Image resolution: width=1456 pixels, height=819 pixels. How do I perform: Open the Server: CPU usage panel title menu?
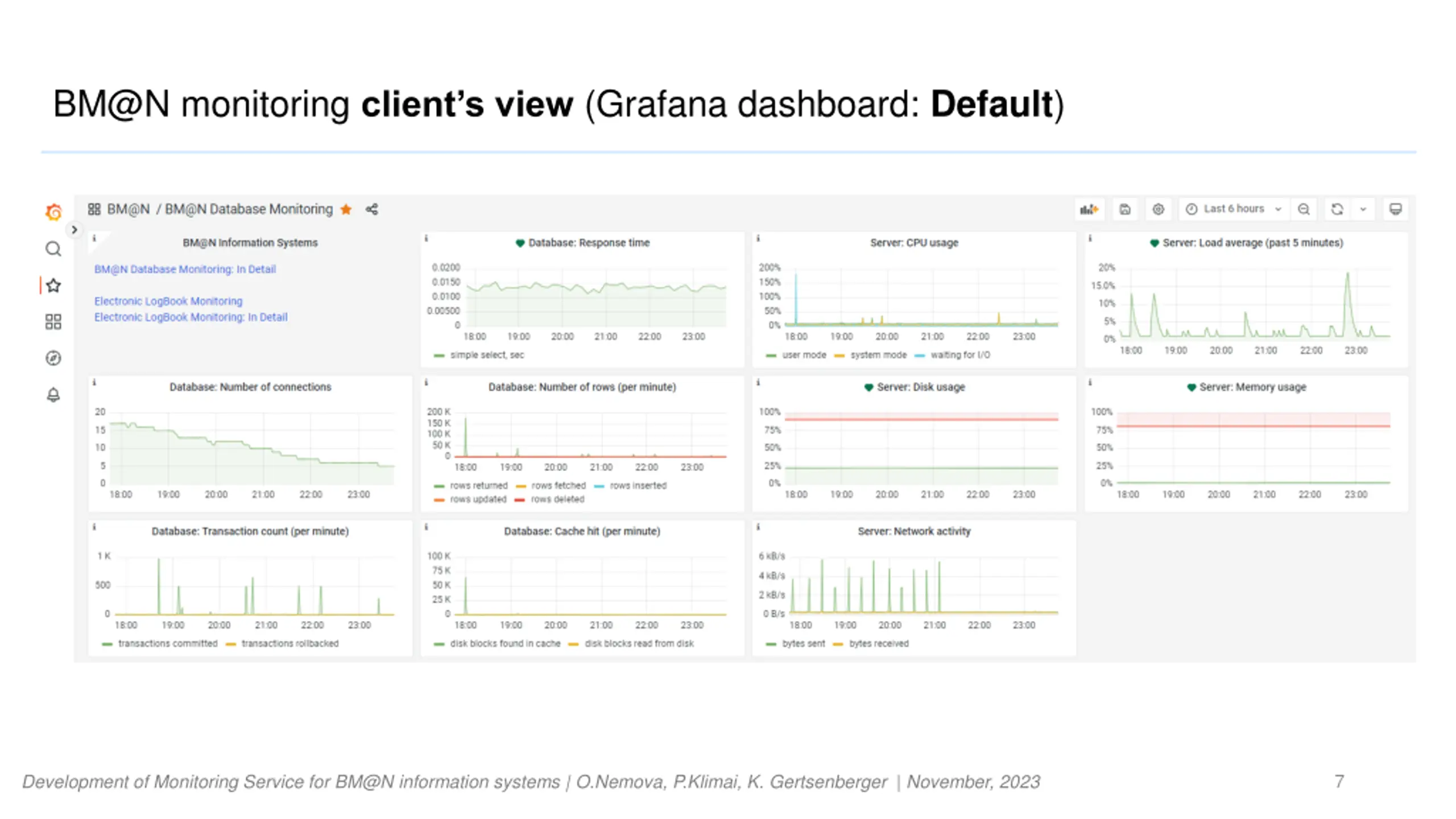(x=914, y=243)
